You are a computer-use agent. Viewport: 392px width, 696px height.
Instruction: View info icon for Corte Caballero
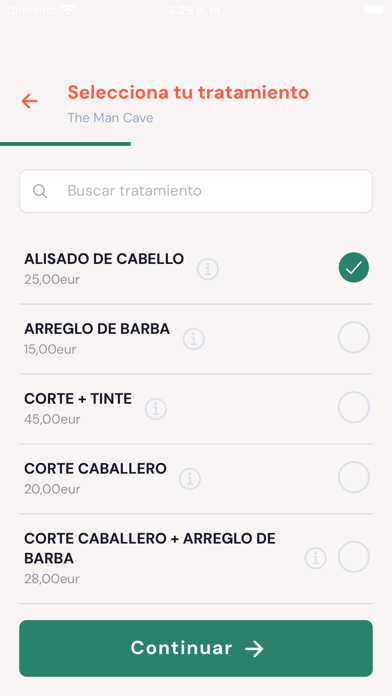(190, 479)
